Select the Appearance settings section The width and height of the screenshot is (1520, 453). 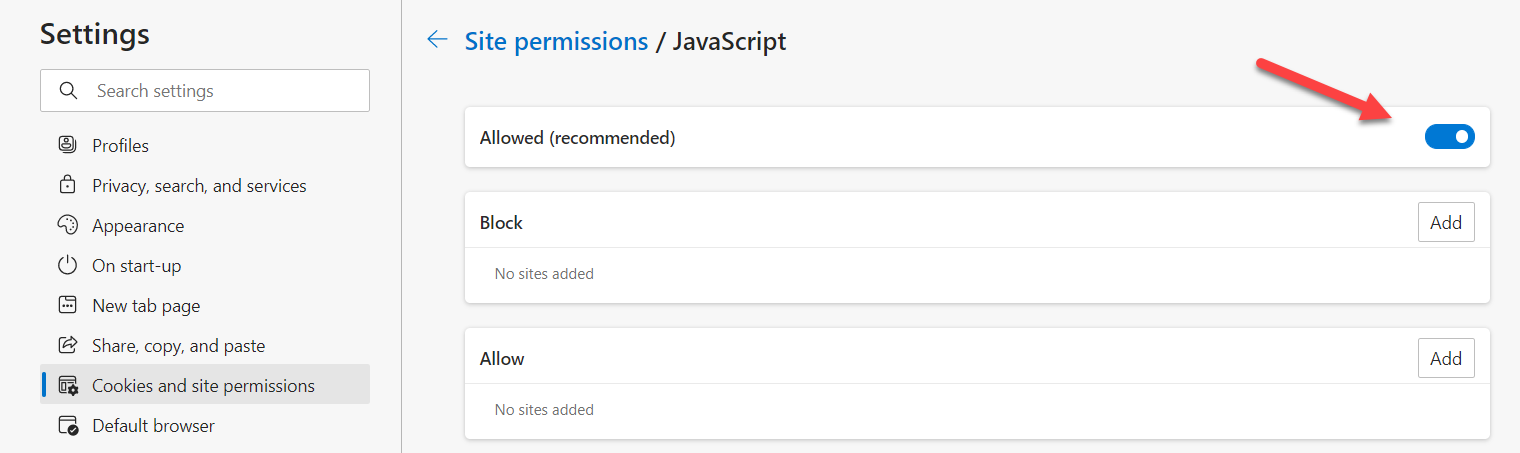click(x=138, y=226)
